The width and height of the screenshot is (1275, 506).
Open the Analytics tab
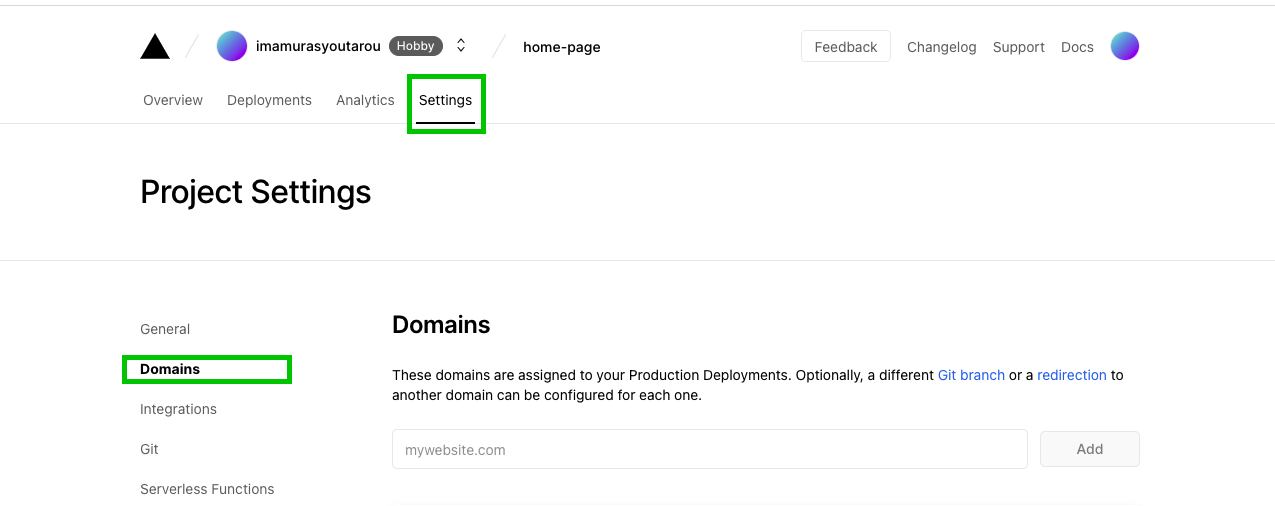tap(365, 100)
